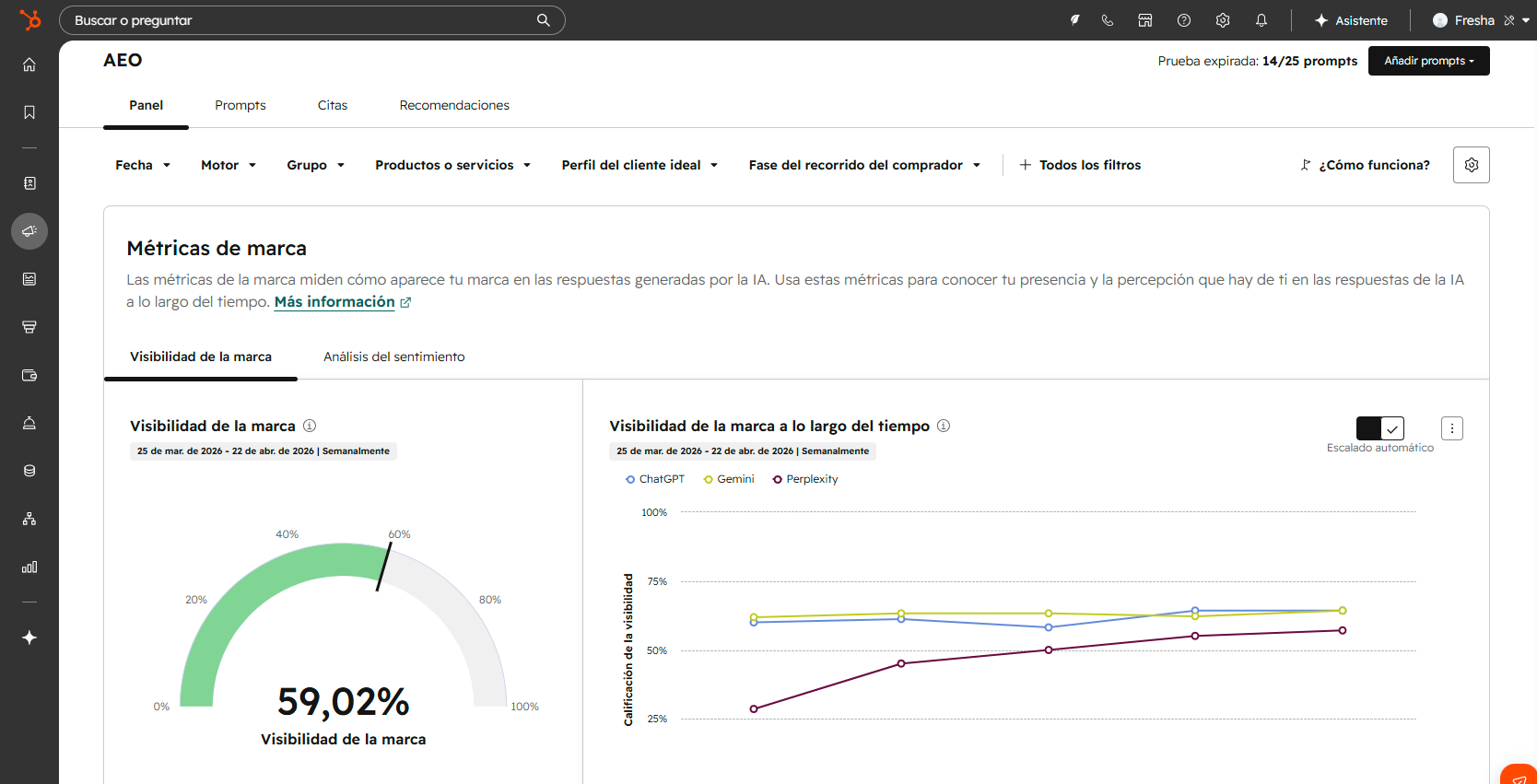Open the help question mark icon
Viewport: 1537px width, 784px height.
1184,20
